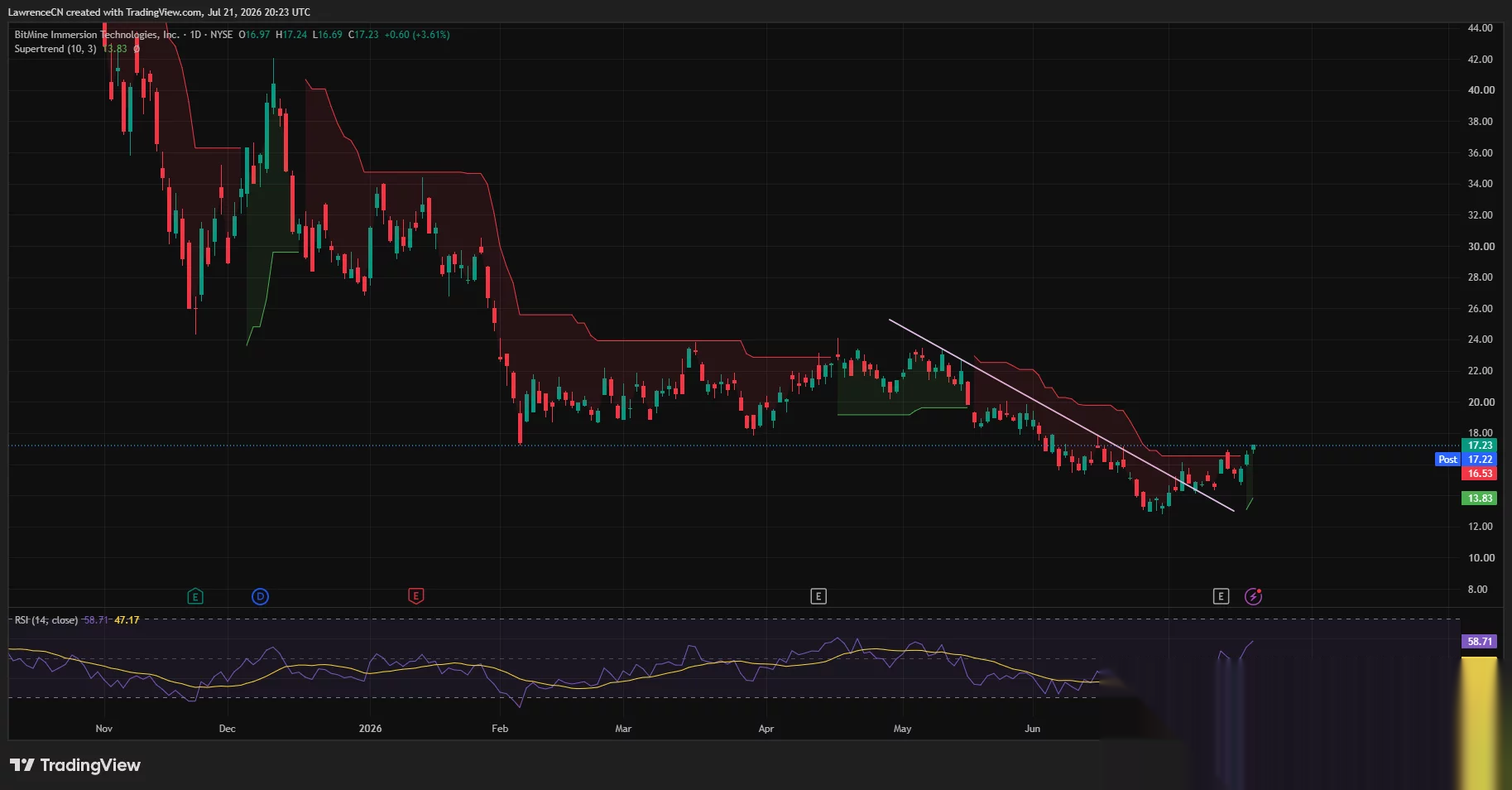Click the green earnings E marker near November

(x=195, y=596)
